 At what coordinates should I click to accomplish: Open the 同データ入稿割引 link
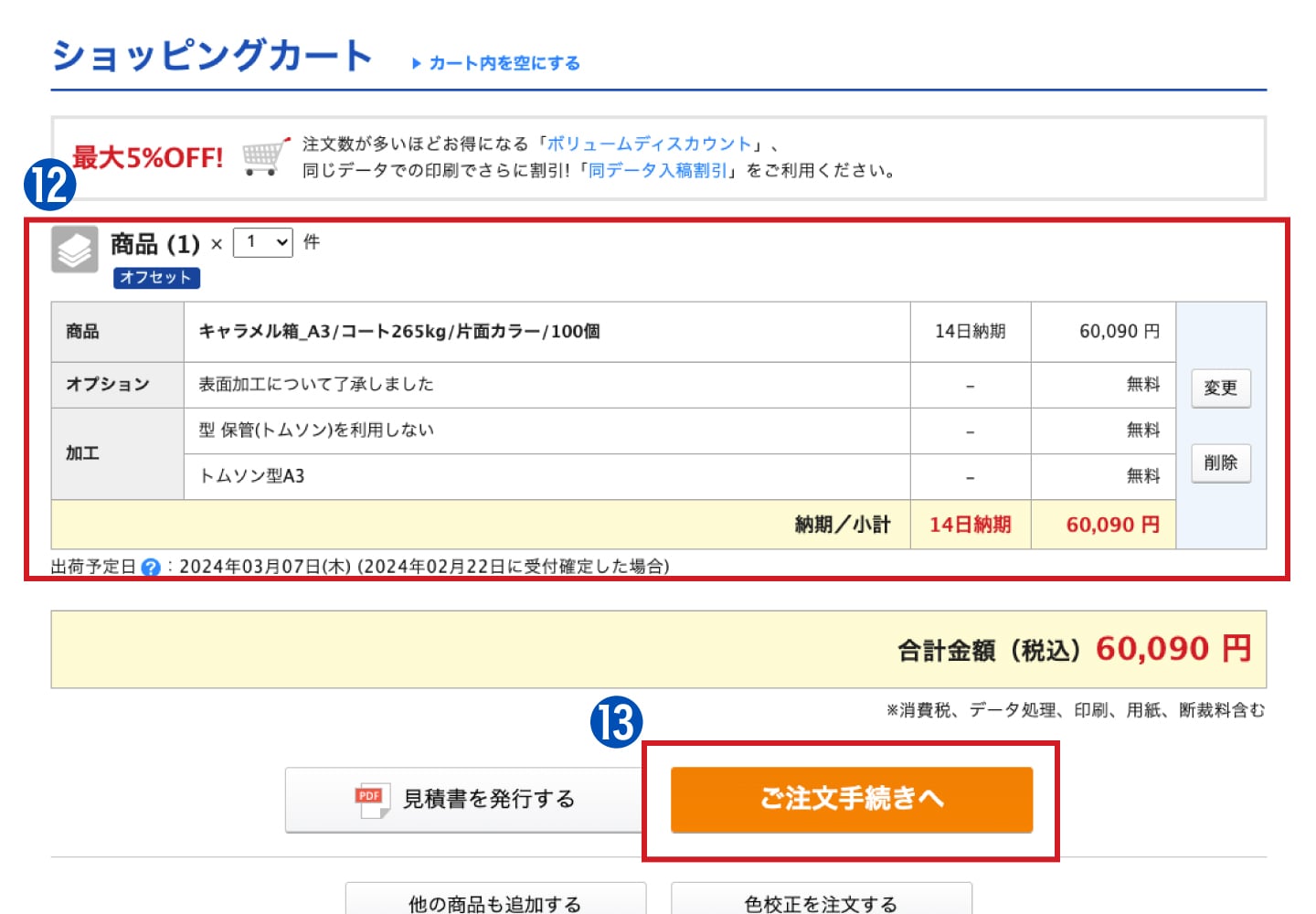[657, 170]
